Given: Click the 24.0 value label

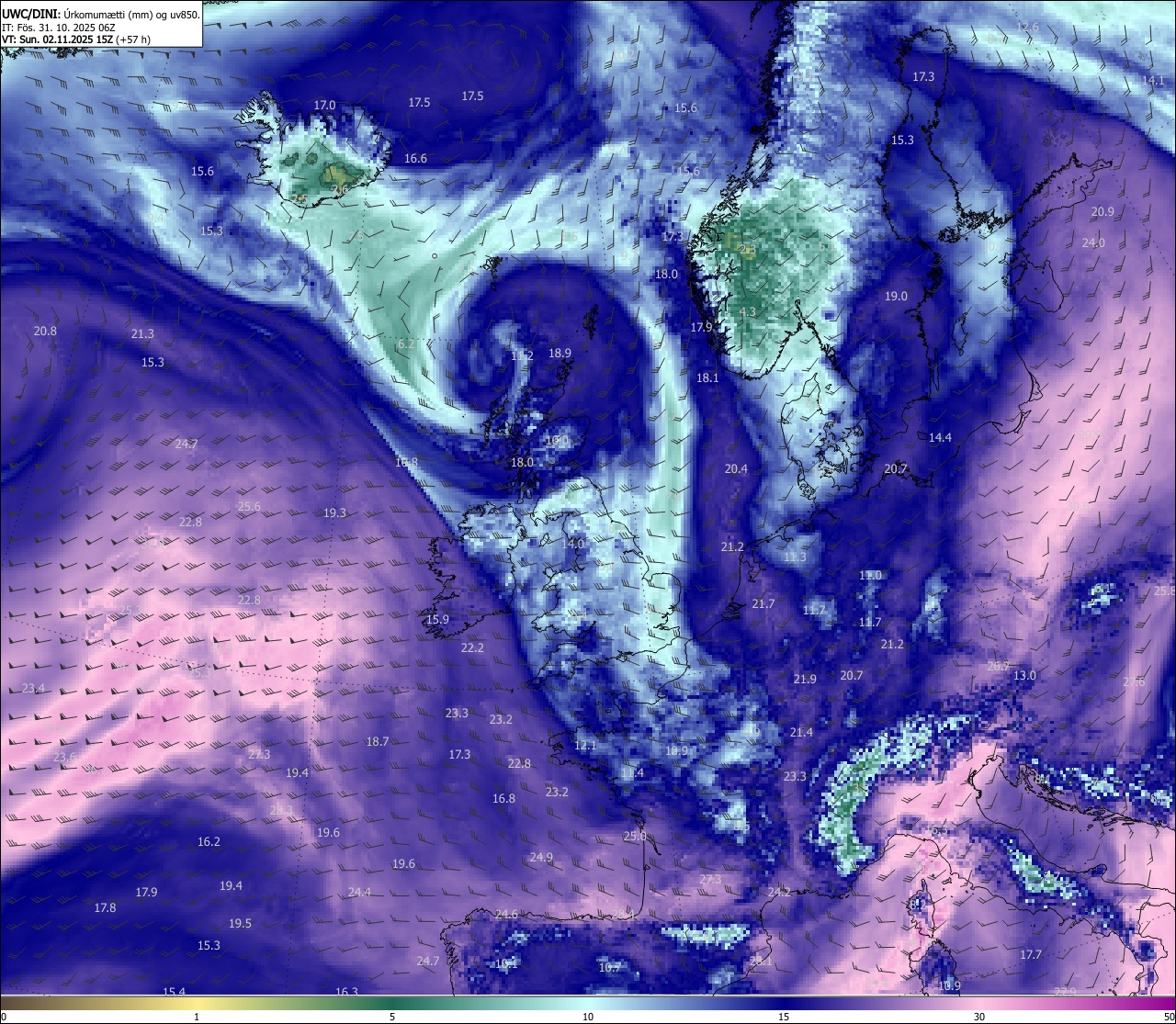Looking at the screenshot, I should click(x=1093, y=243).
